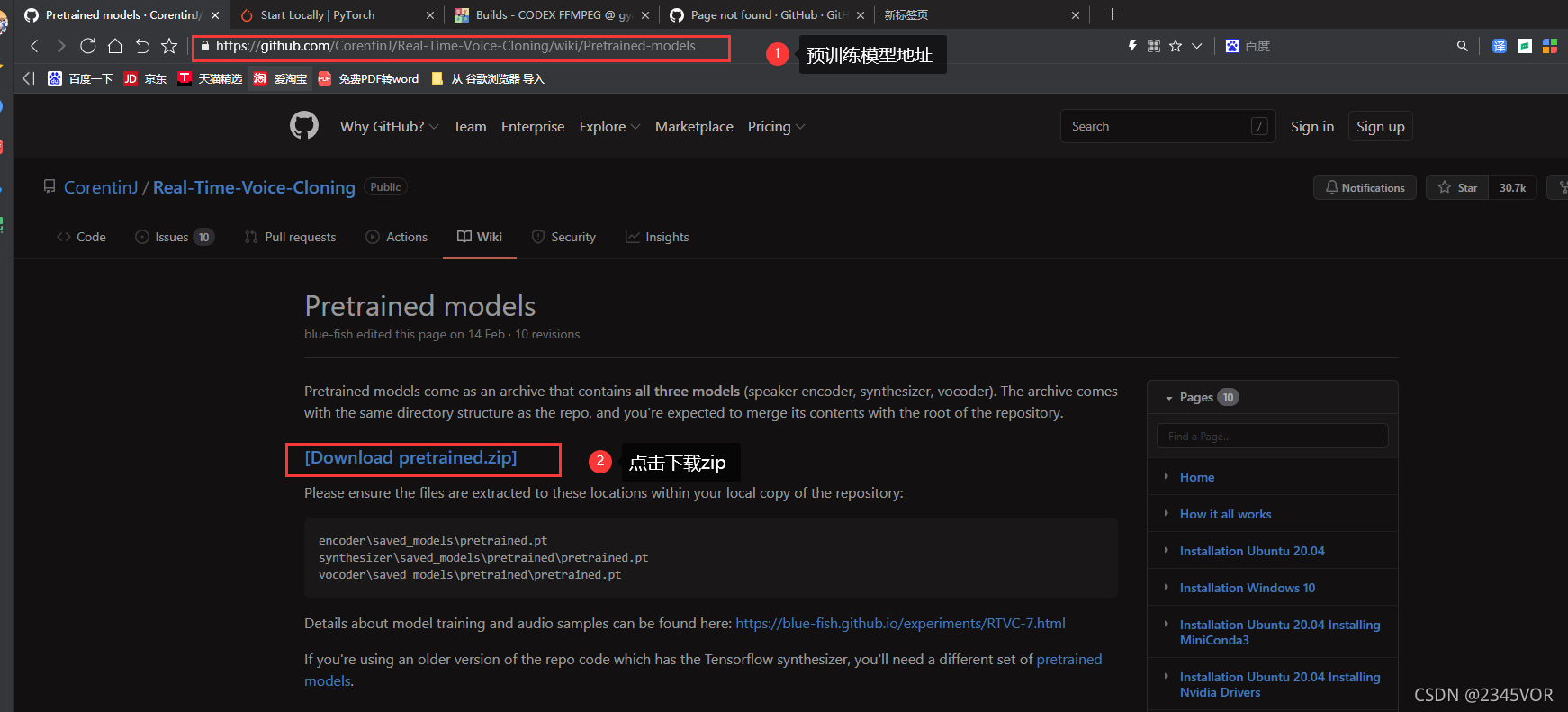Switch to Builds CODEX FFMPEG tab

point(551,14)
